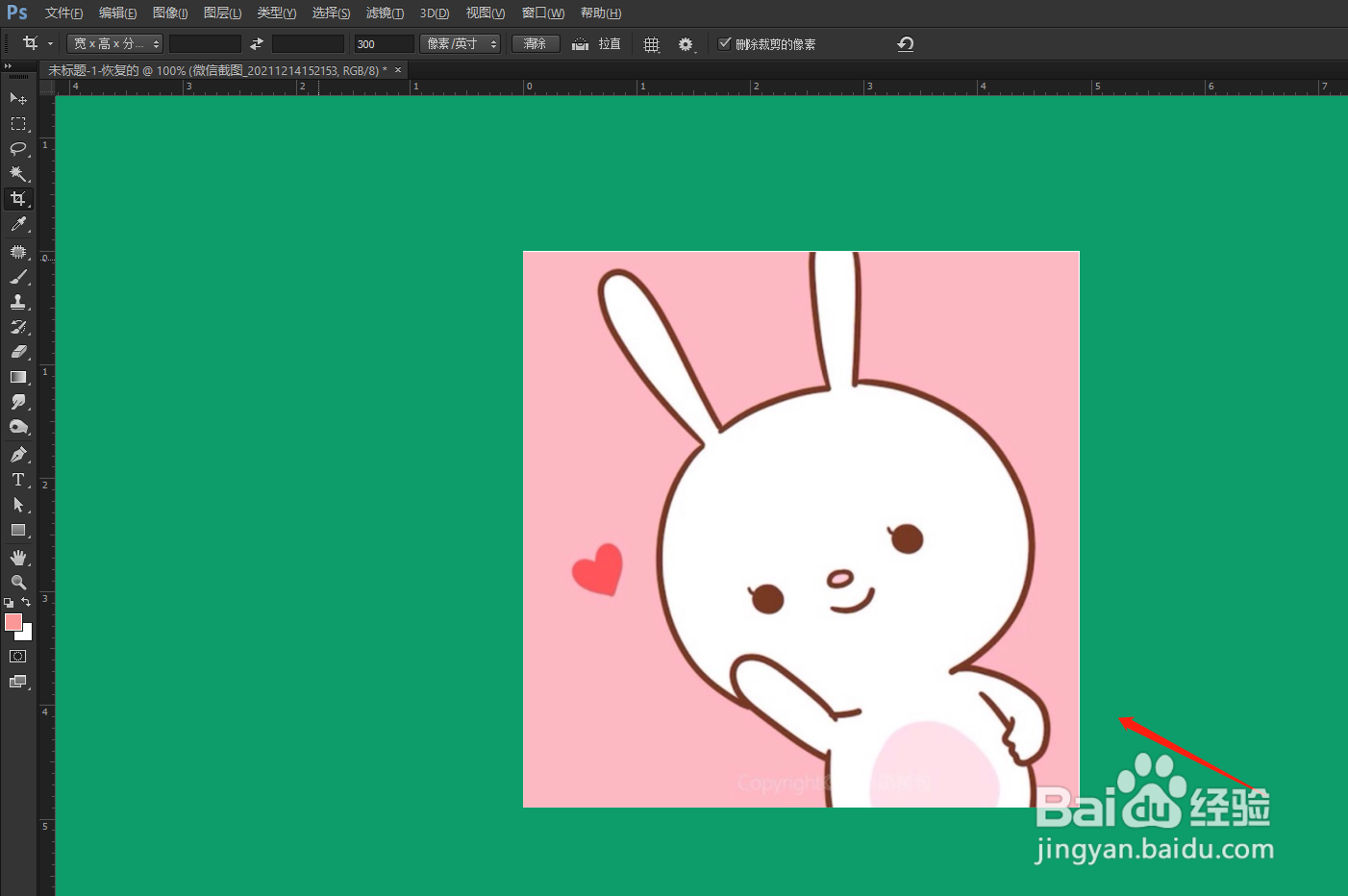
Task: Click the resolution field showing 300
Action: [384, 44]
